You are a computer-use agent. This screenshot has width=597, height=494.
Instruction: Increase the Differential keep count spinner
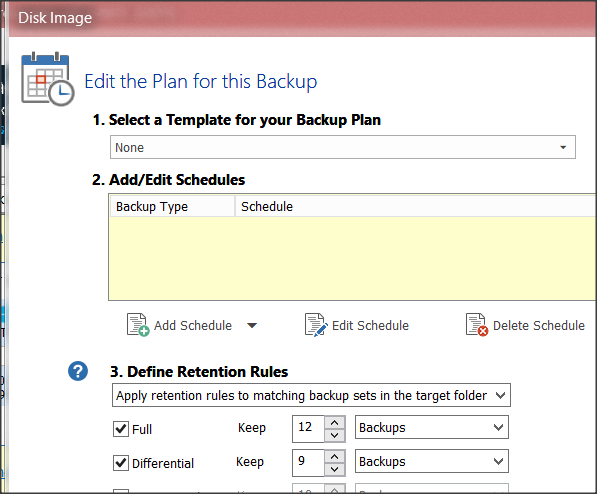[x=335, y=456]
